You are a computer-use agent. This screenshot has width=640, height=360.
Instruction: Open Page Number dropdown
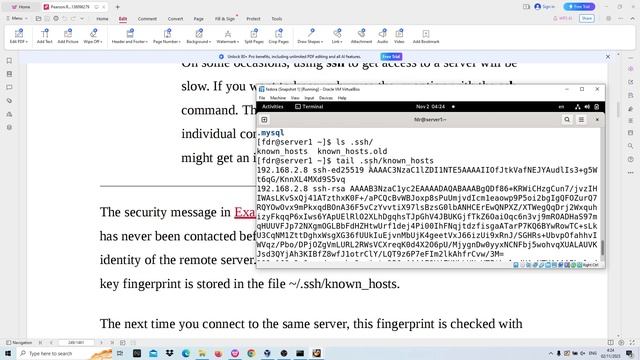click(167, 36)
